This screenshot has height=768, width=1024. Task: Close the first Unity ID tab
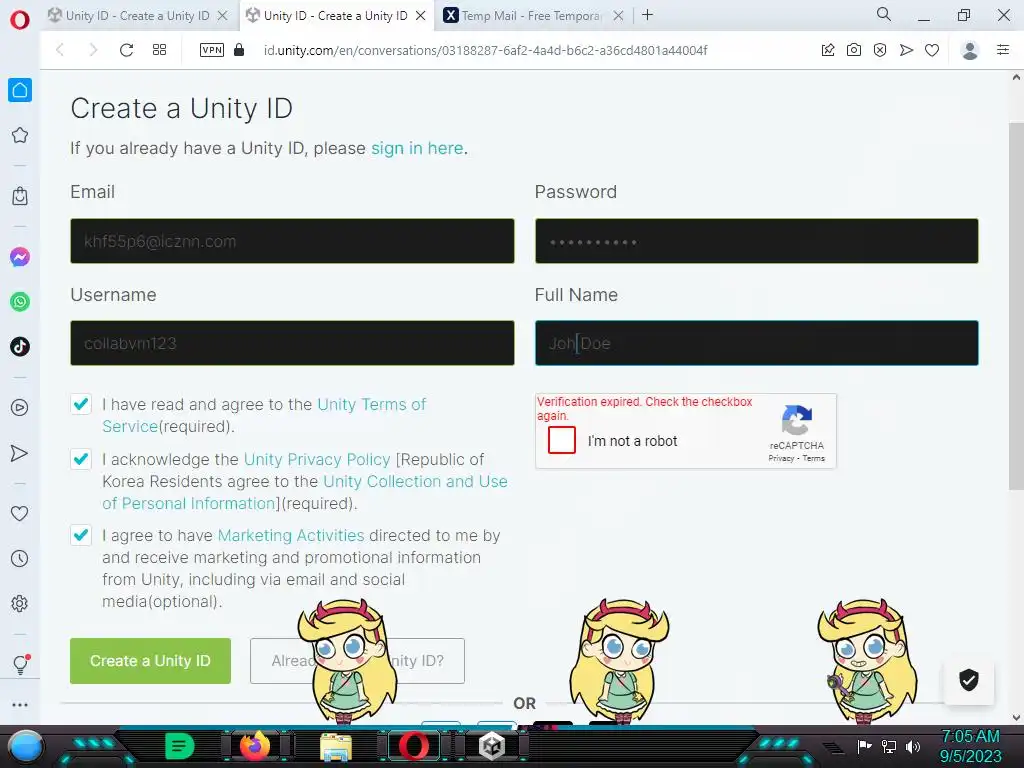223,16
